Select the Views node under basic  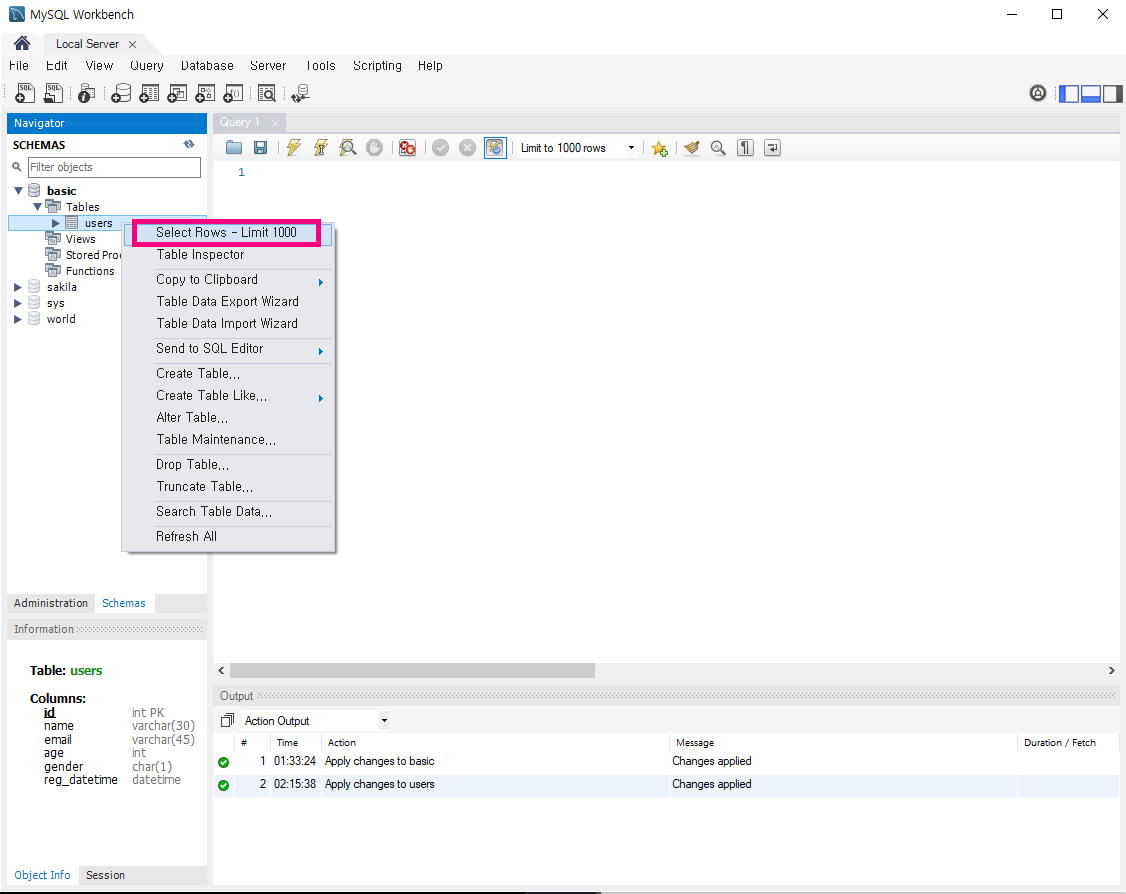(80, 239)
